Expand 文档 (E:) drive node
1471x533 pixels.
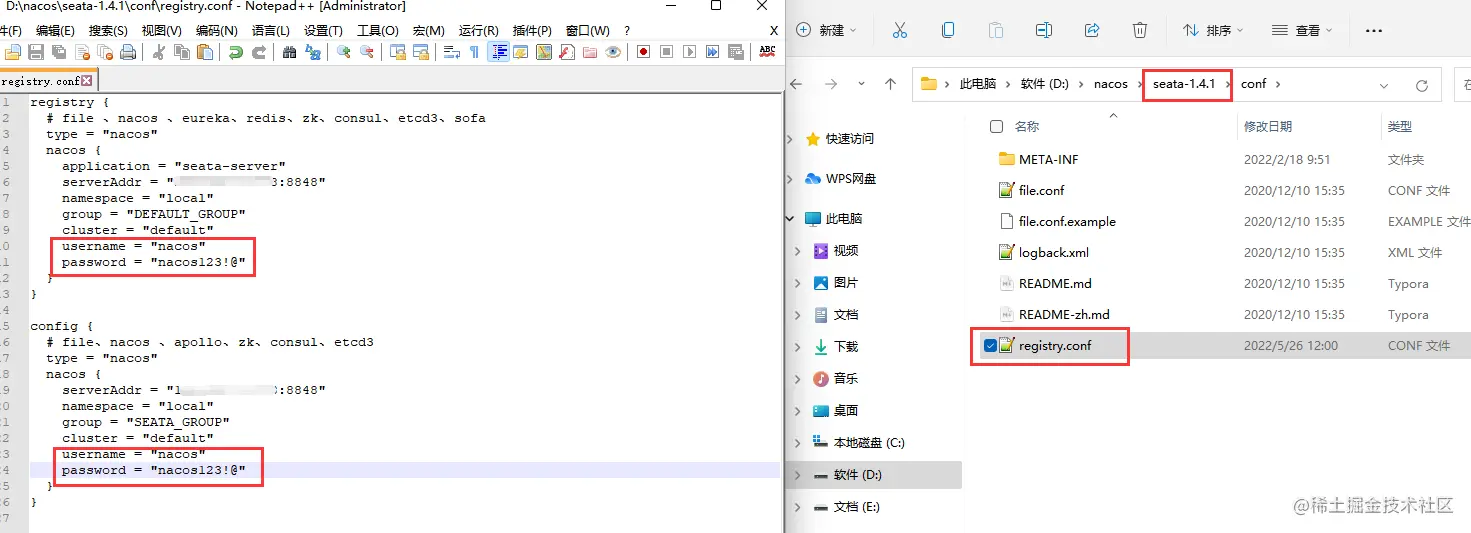click(x=797, y=507)
